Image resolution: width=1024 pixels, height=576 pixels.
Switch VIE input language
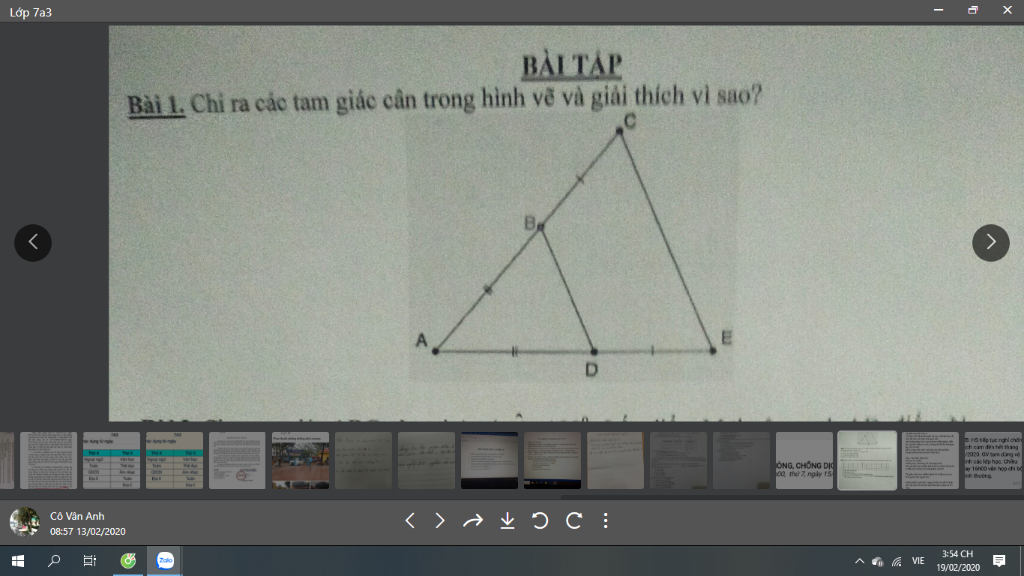tap(918, 561)
